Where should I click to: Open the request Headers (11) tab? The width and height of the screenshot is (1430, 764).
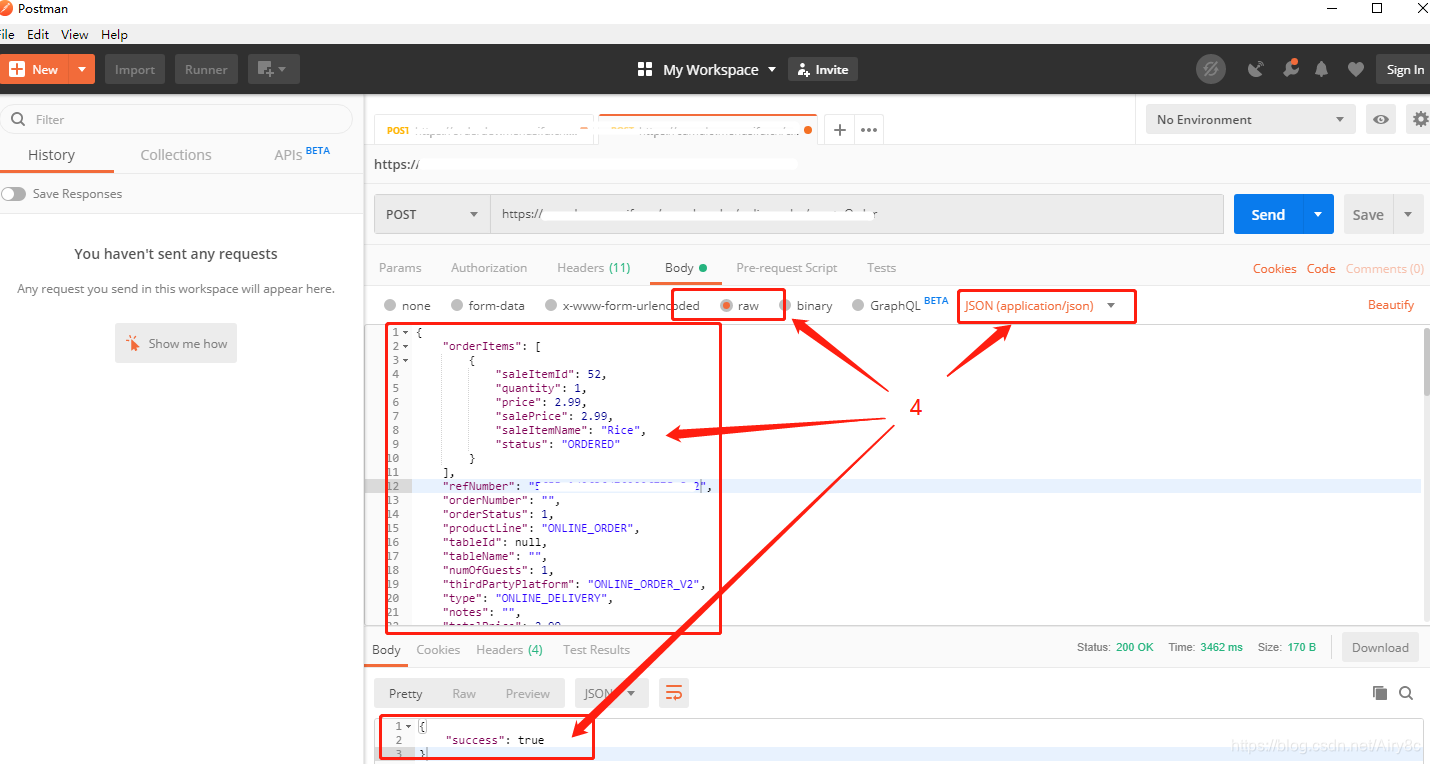[594, 268]
